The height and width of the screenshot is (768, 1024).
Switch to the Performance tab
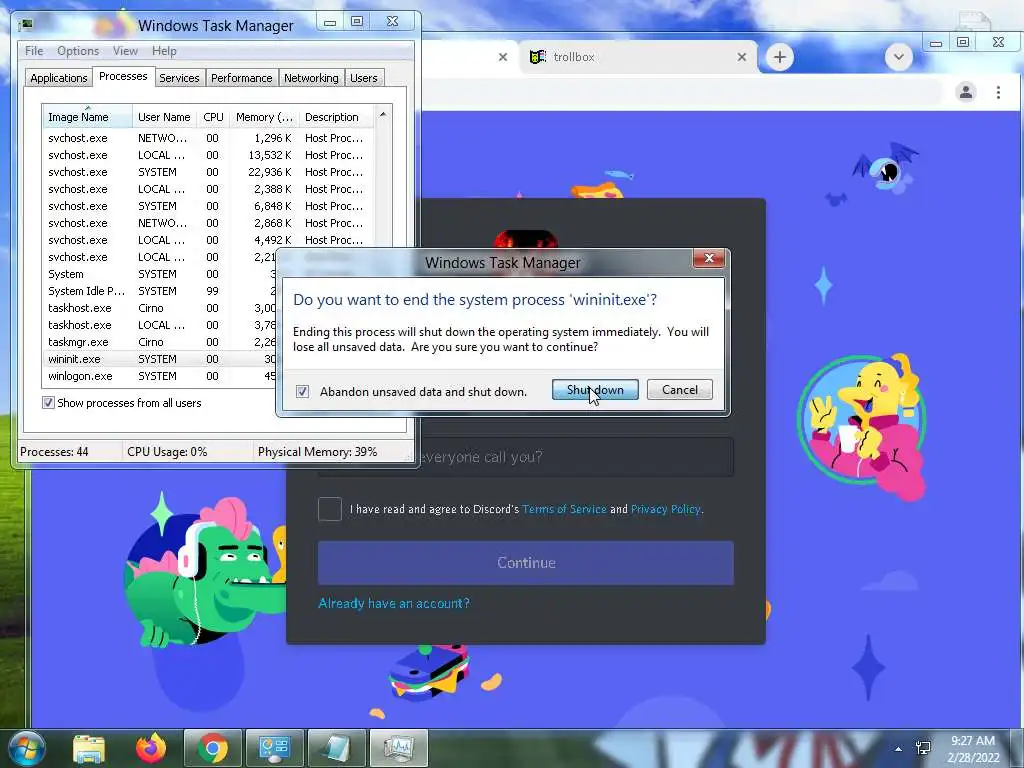pyautogui.click(x=242, y=78)
